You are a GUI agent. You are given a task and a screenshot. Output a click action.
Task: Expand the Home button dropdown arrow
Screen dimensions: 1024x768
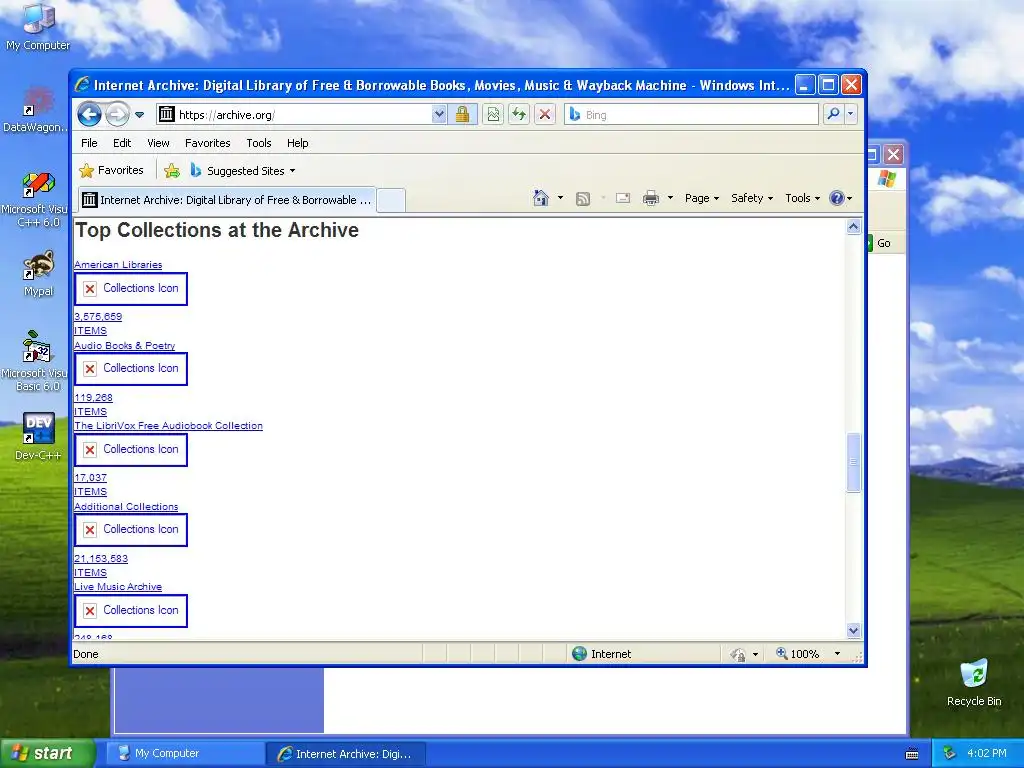560,198
